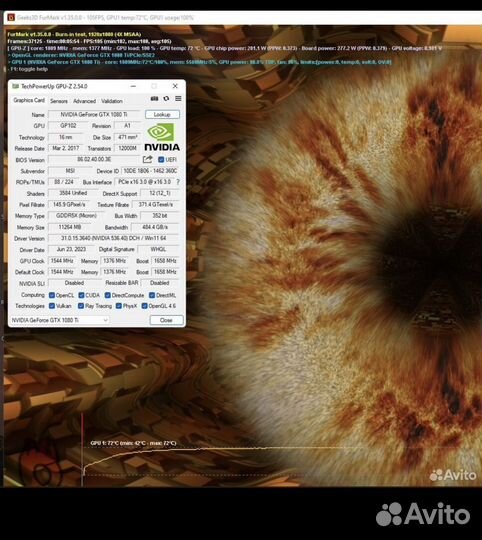Click the FurMark window title icon
Image resolution: width=482 pixels, height=540 pixels.
tap(11, 17)
